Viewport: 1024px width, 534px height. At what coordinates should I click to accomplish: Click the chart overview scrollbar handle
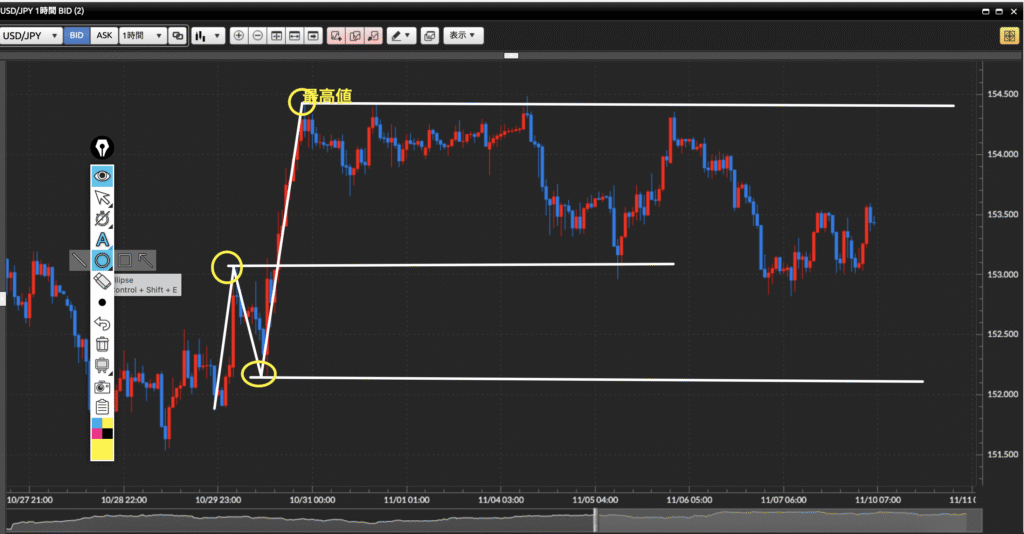pyautogui.click(x=596, y=519)
